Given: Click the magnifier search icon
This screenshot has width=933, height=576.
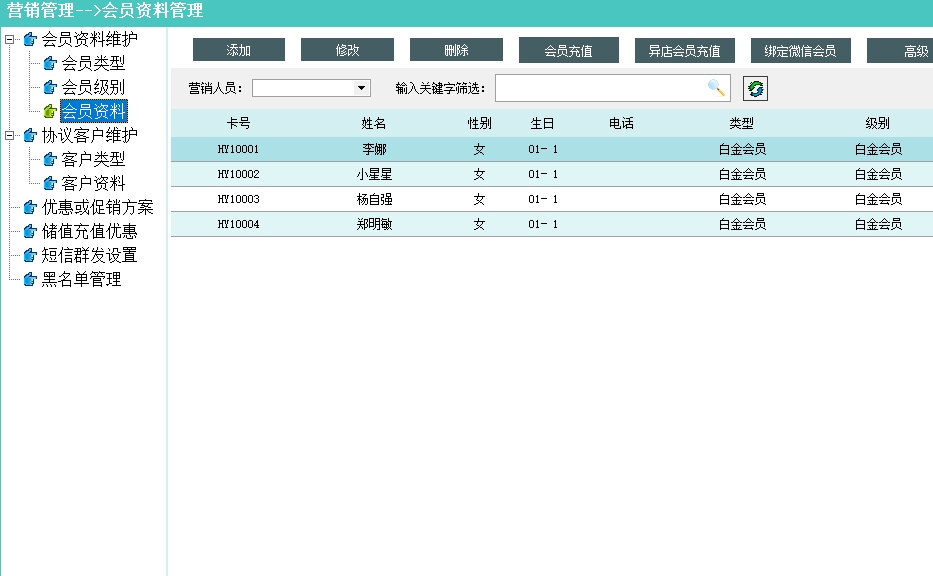Looking at the screenshot, I should tap(716, 88).
